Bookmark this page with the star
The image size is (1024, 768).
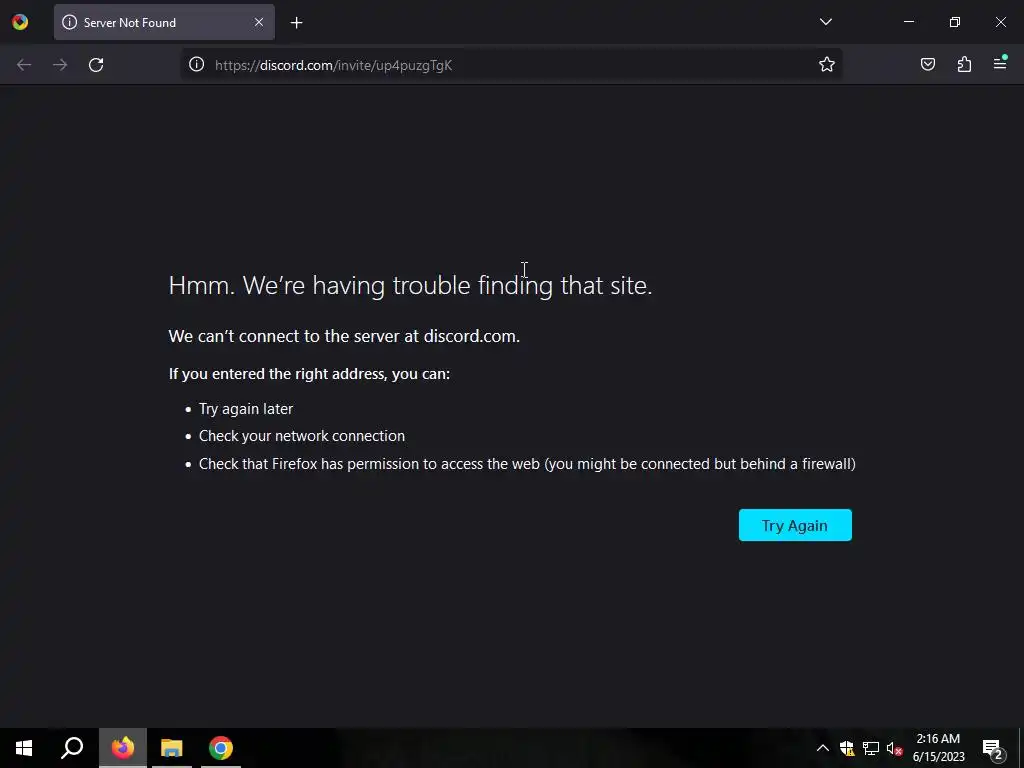[827, 64]
